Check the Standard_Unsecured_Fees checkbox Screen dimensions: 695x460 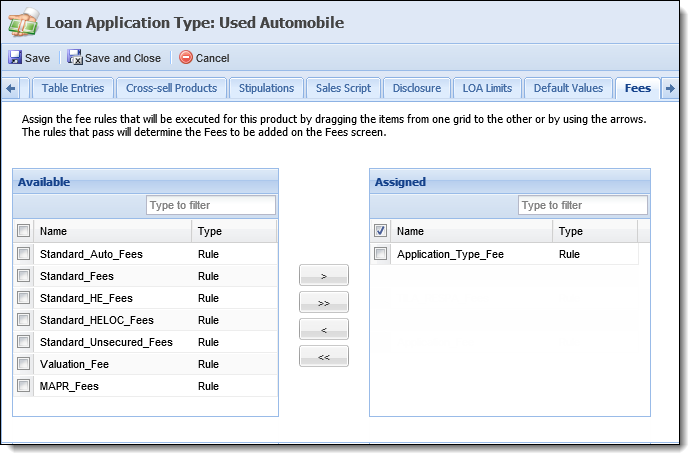(x=23, y=342)
